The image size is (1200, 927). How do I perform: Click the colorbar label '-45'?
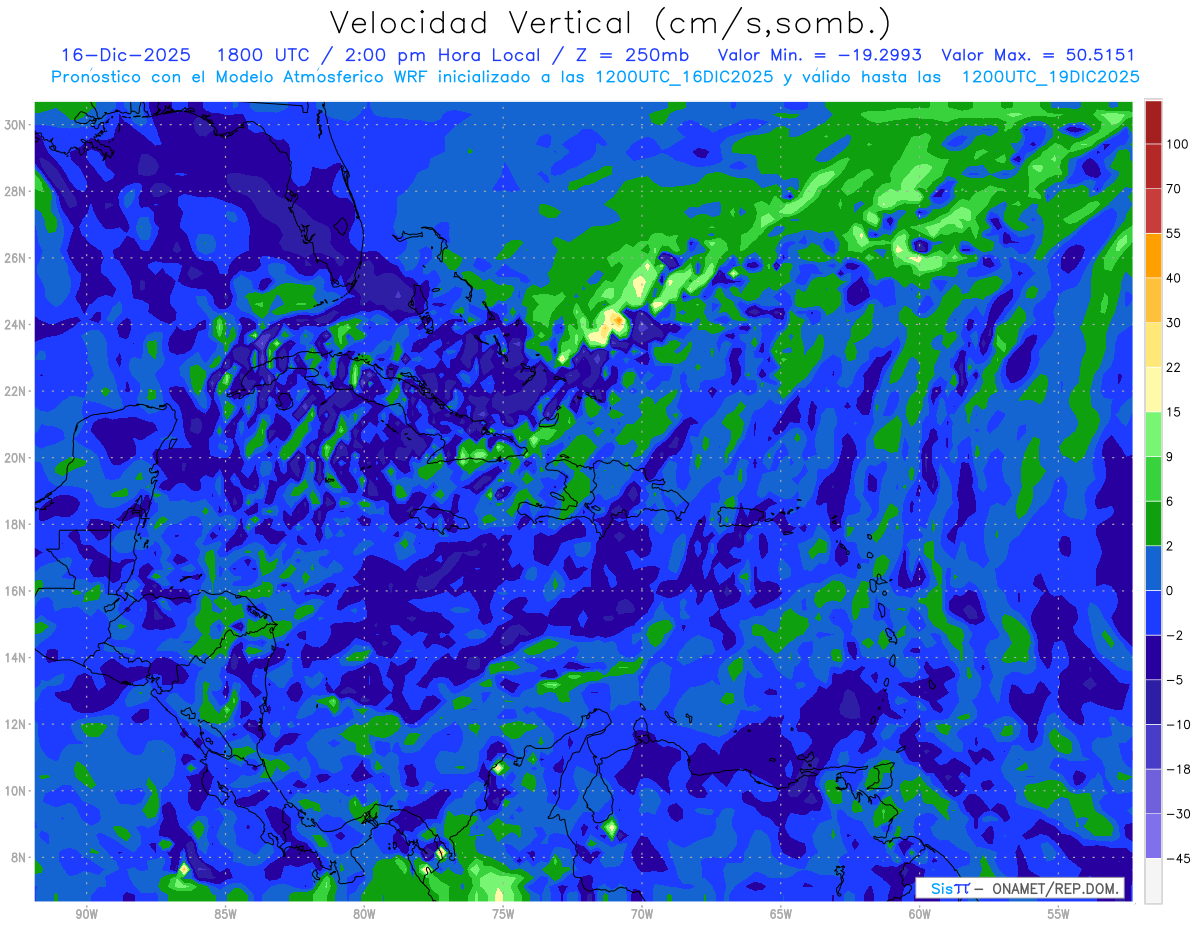click(1177, 858)
